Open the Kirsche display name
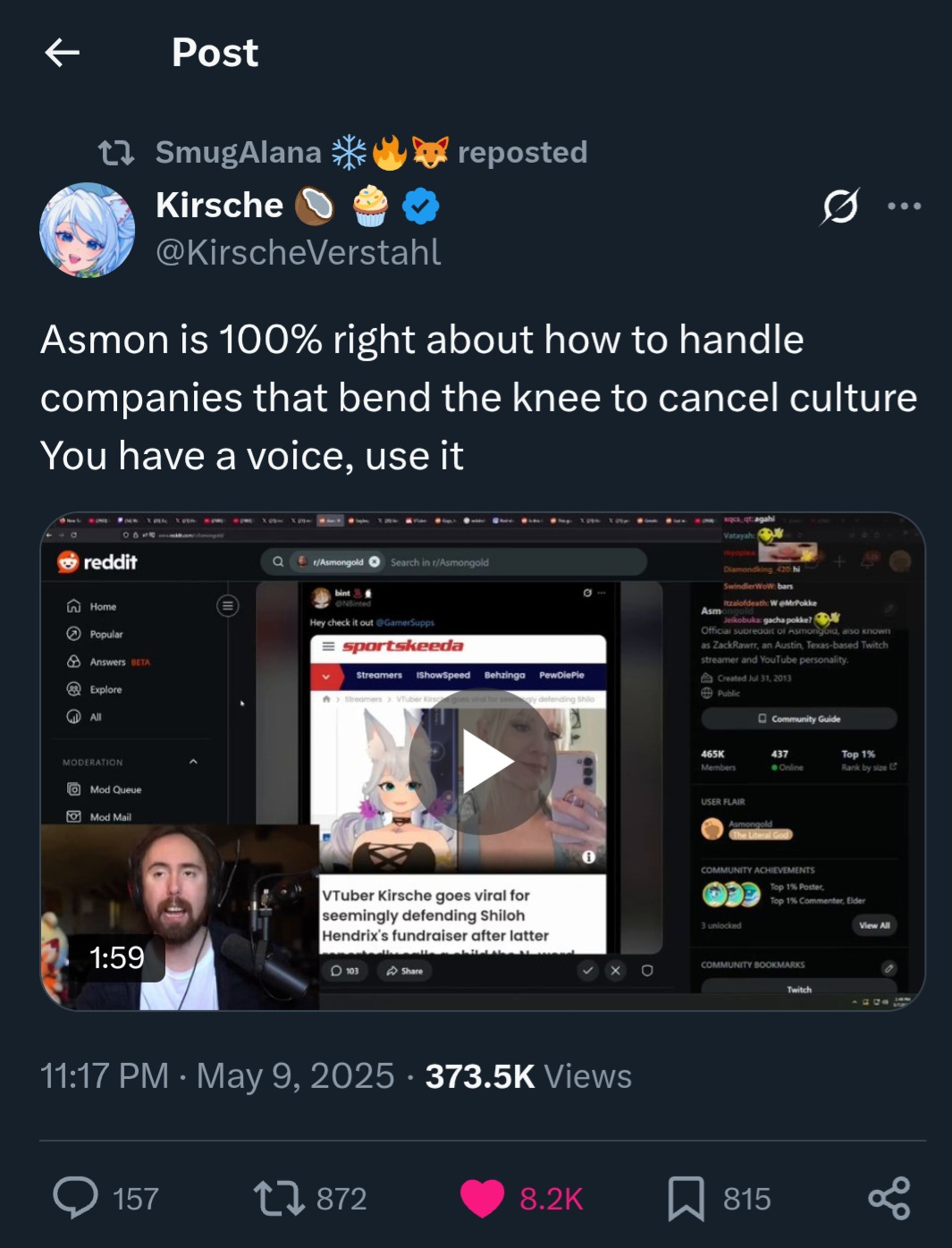 point(219,206)
